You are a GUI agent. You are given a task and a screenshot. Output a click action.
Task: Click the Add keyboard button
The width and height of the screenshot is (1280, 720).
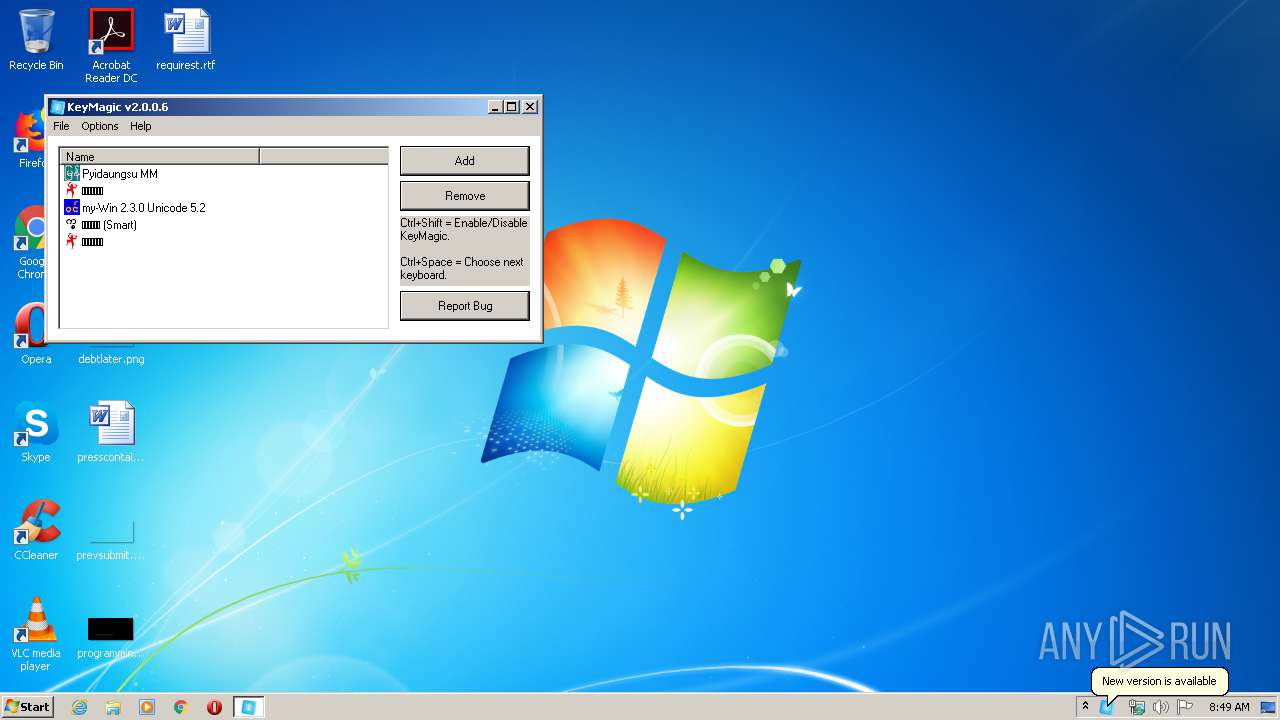pos(465,161)
